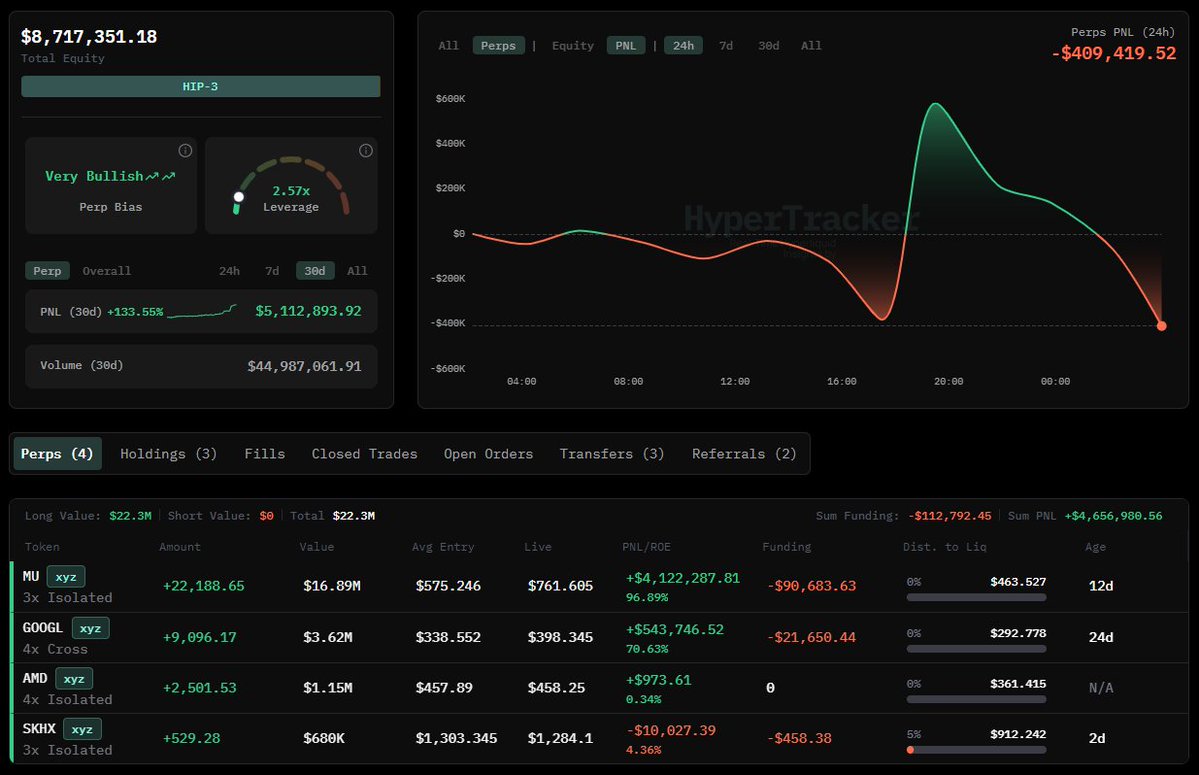Click the xyz badge next to AMD
This screenshot has height=775, width=1199.
(74, 679)
